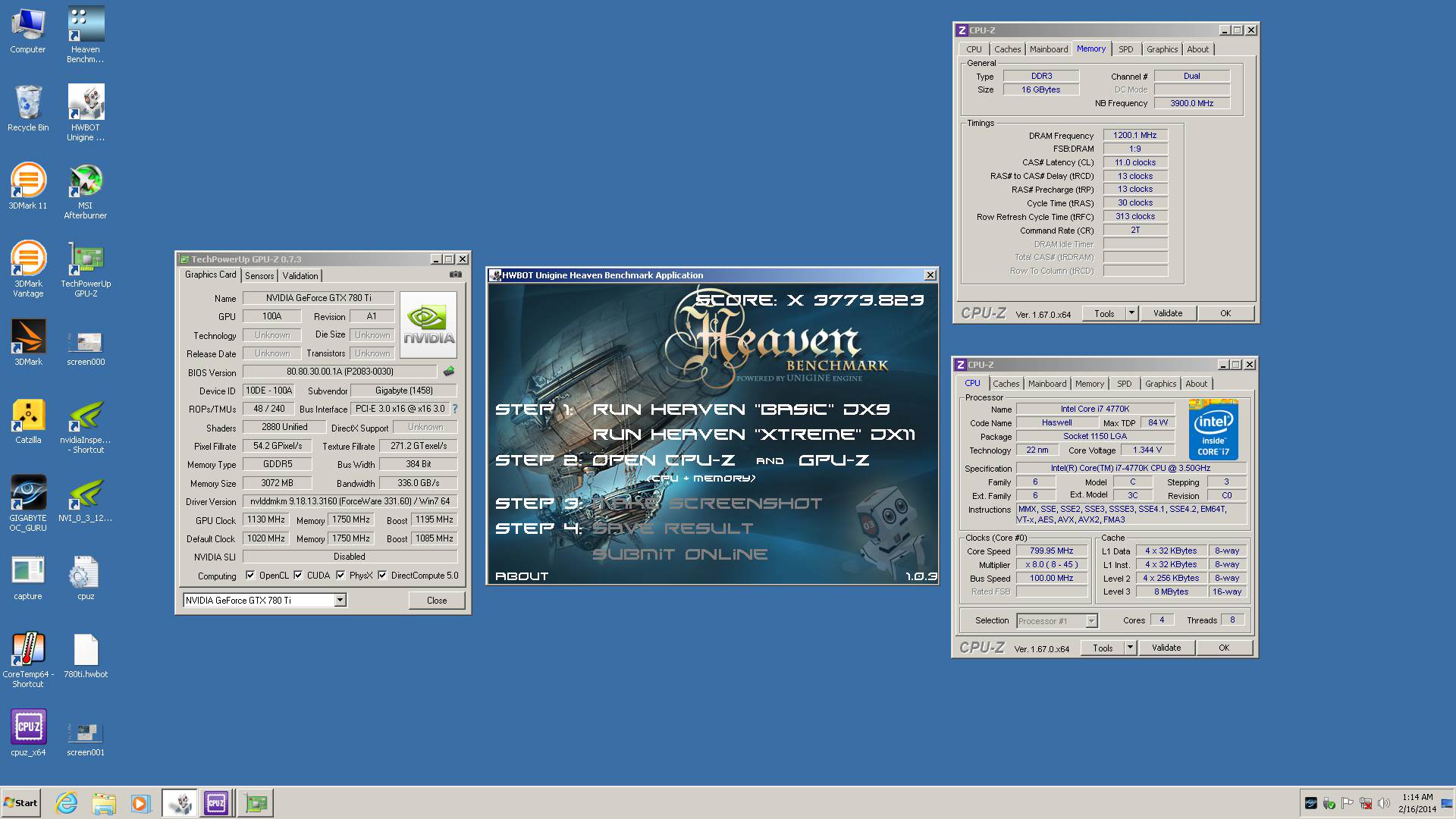This screenshot has height=819, width=1456.
Task: Open the nvidiaInspector shortcut
Action: 86,425
